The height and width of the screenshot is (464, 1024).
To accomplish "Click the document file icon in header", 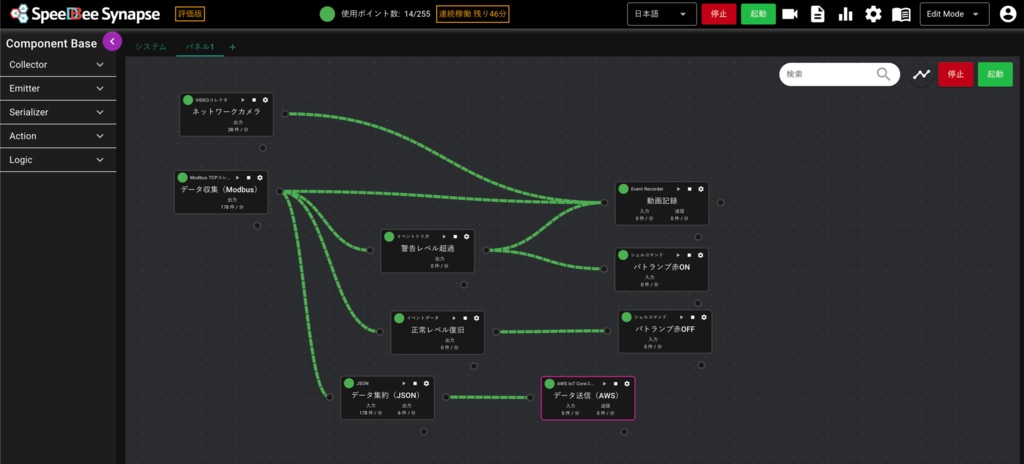I will (818, 14).
